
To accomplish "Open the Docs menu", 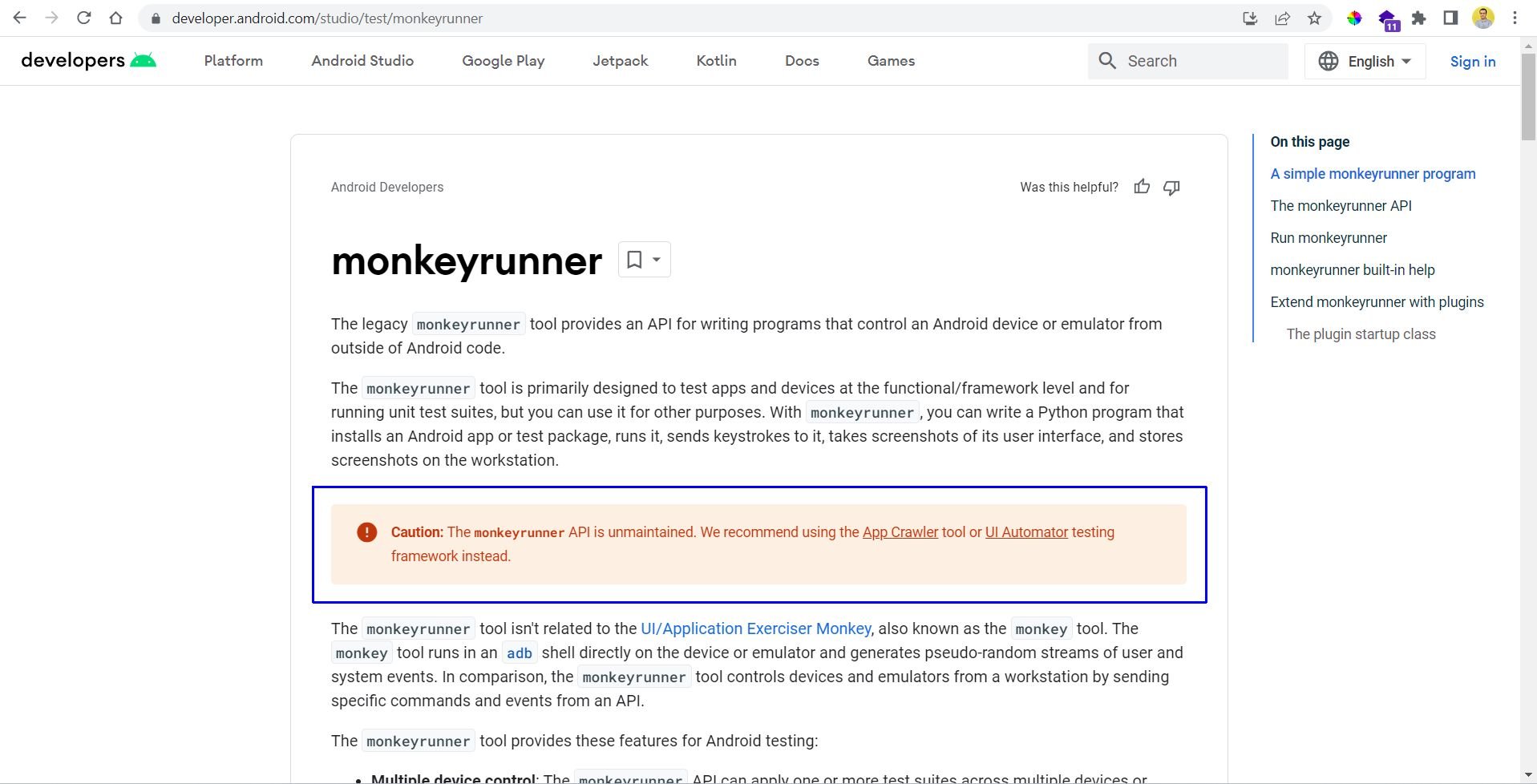I will (802, 61).
